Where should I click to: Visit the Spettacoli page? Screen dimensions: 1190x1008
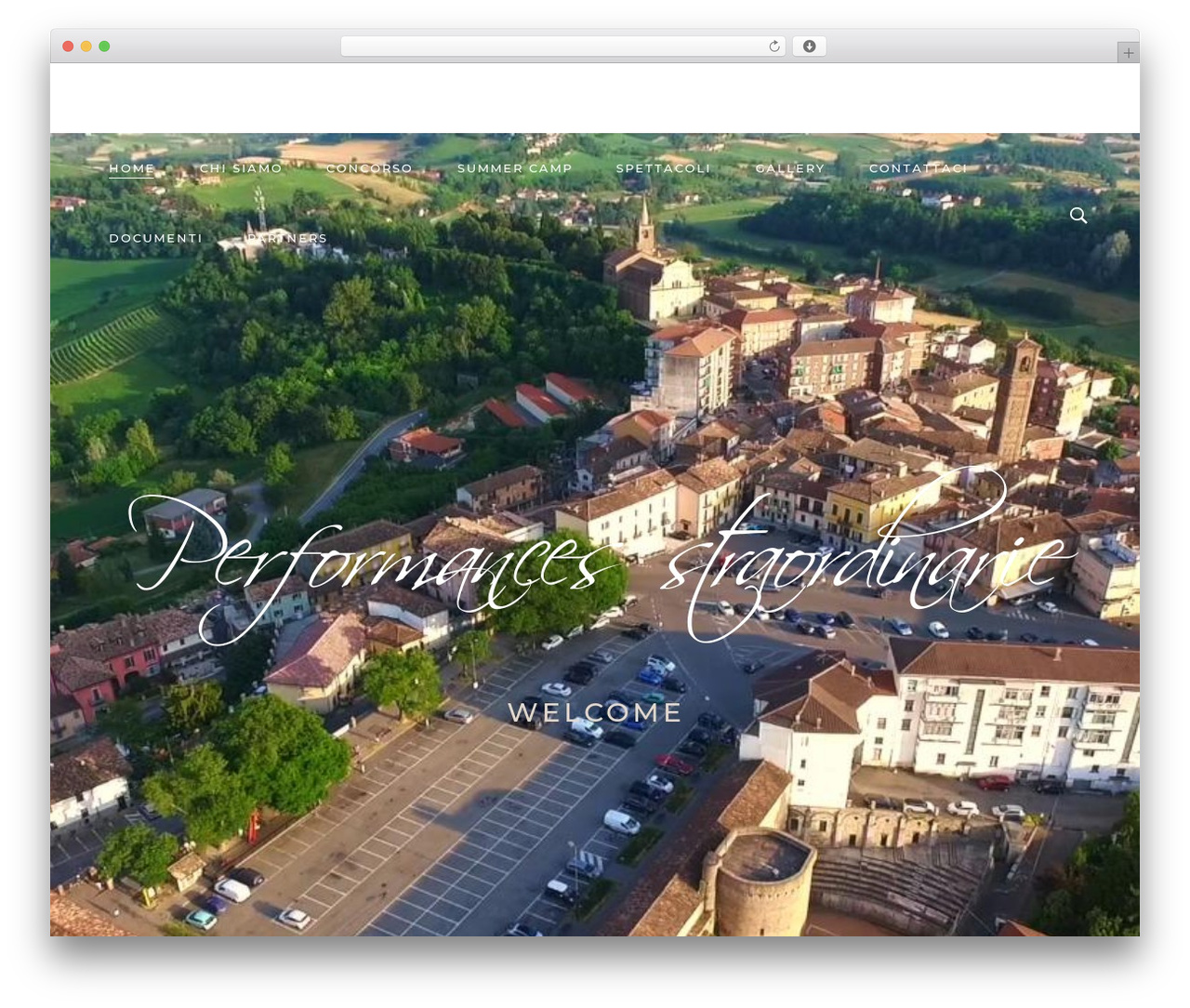pyautogui.click(x=663, y=168)
